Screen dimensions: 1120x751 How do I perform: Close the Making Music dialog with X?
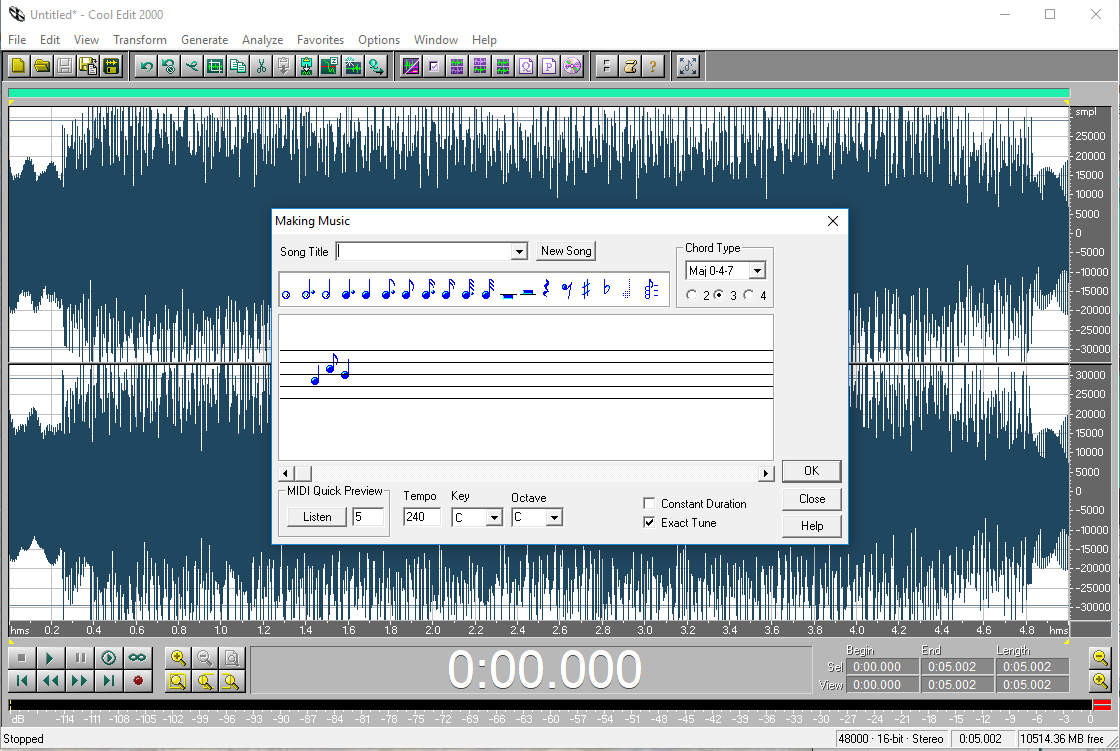[833, 222]
